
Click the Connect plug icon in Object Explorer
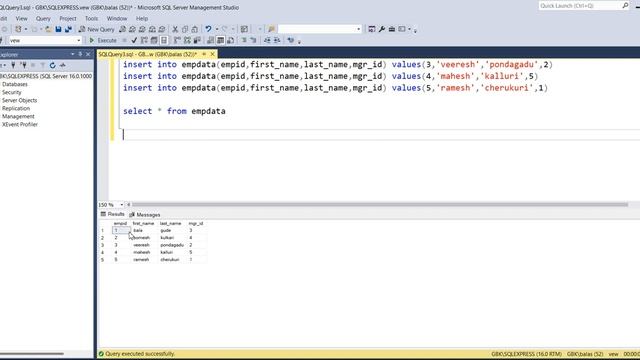(13, 65)
